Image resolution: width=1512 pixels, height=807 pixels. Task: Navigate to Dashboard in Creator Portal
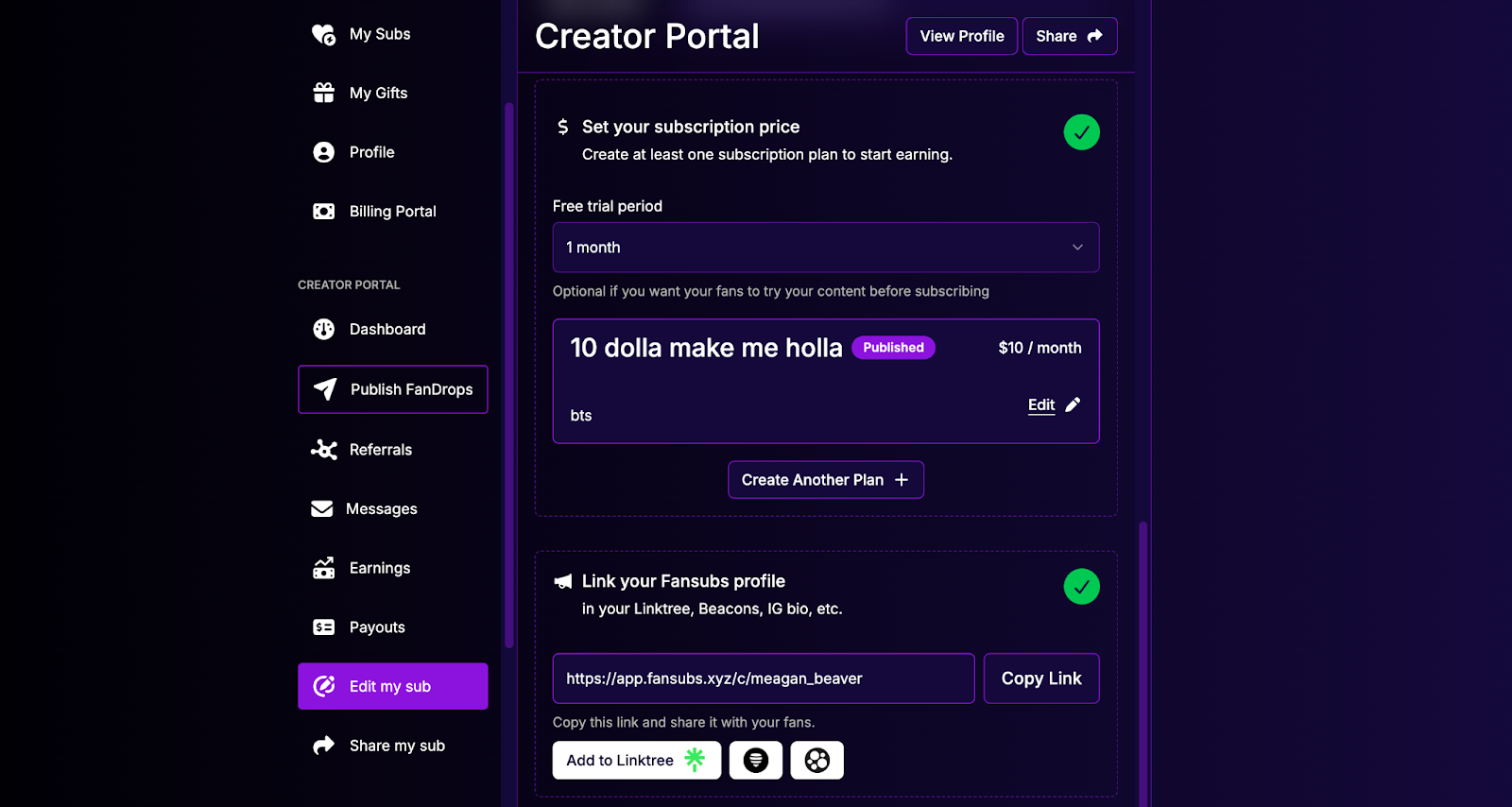click(x=387, y=329)
